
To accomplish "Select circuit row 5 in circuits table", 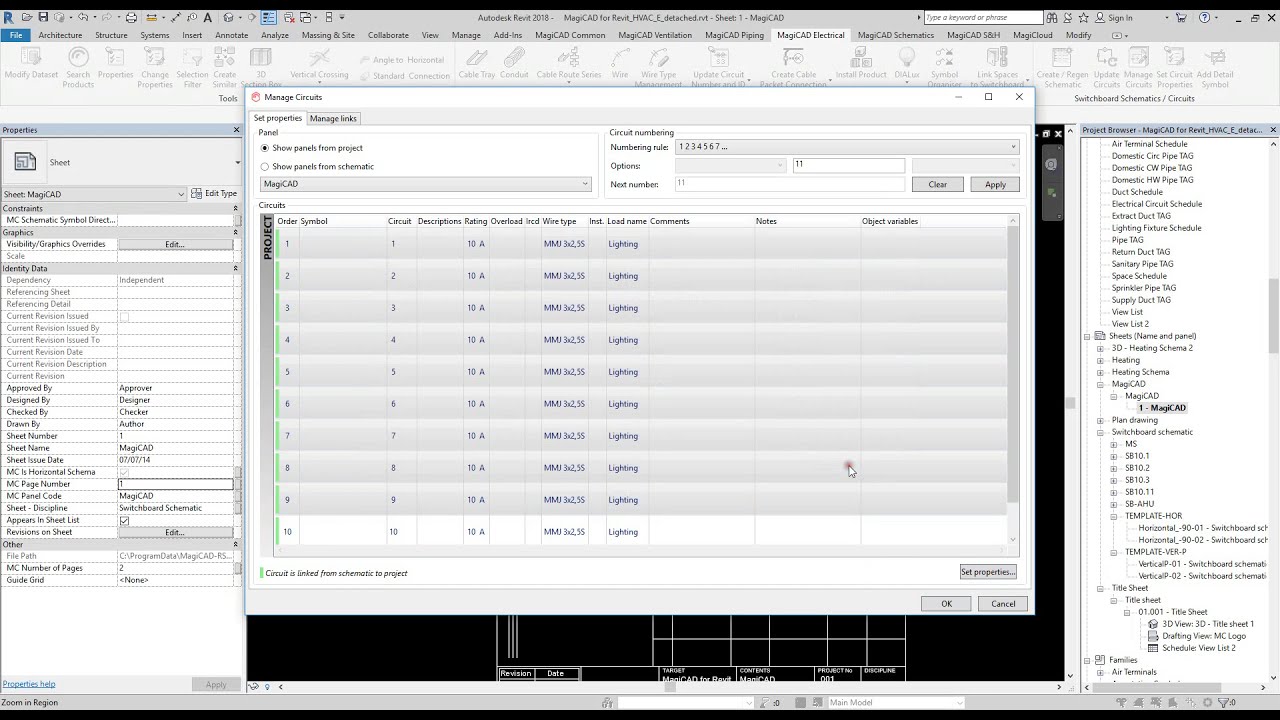I will pos(641,372).
